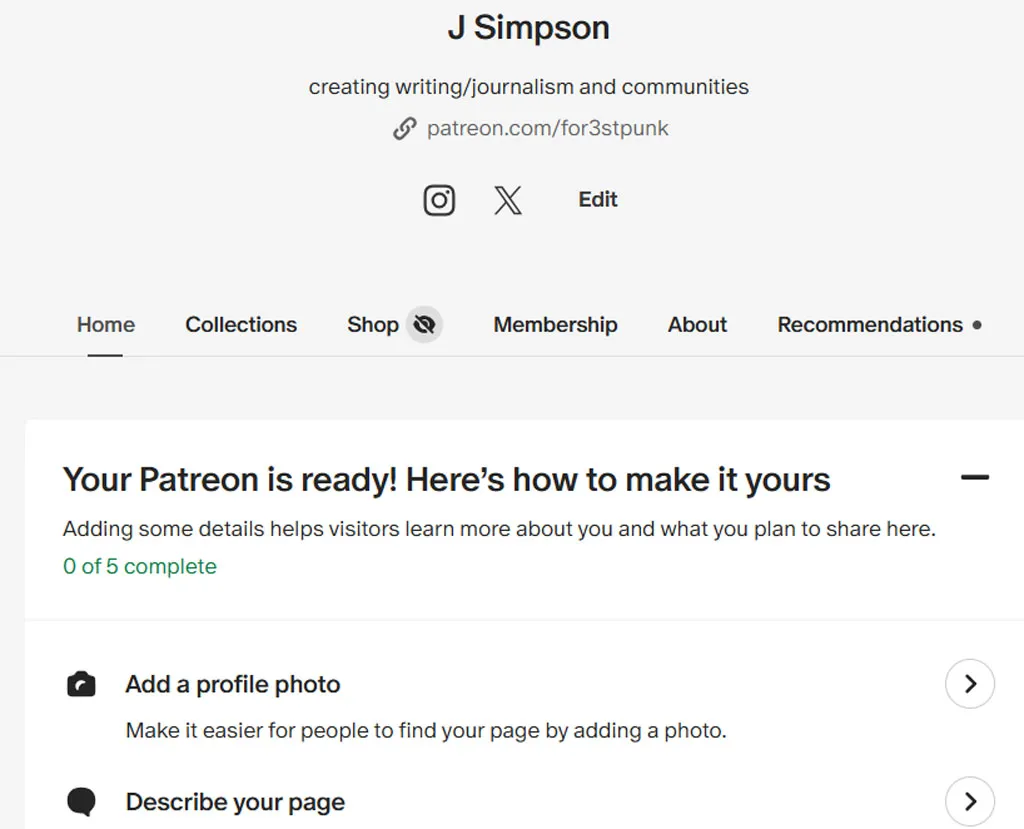Click the speech bubble icon for Describe page
This screenshot has width=1024, height=829.
point(81,802)
